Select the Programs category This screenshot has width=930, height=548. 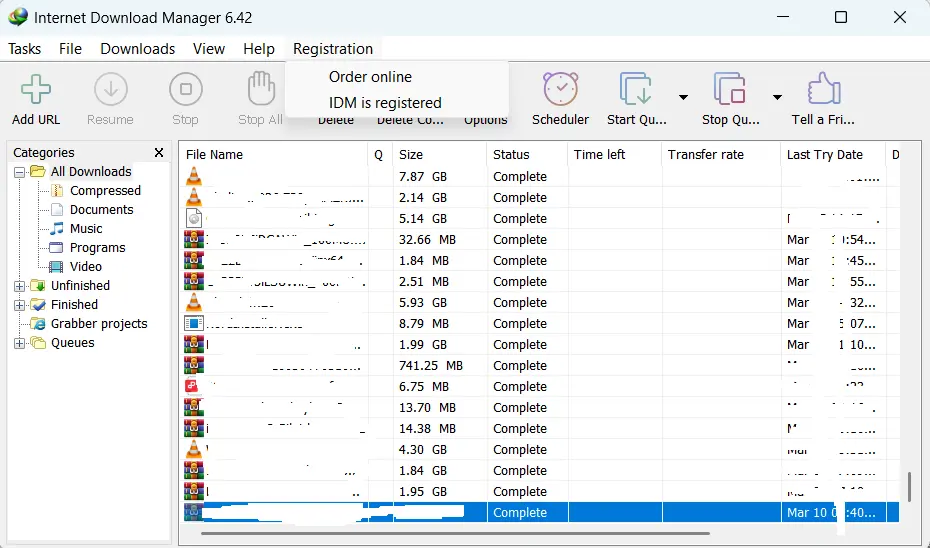(97, 247)
